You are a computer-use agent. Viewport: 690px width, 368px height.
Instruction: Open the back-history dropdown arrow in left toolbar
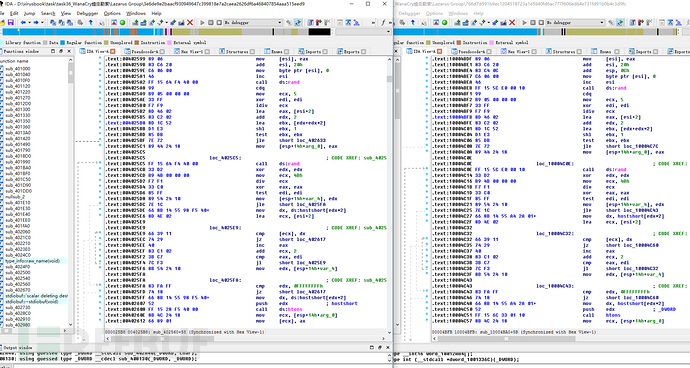click(x=29, y=22)
